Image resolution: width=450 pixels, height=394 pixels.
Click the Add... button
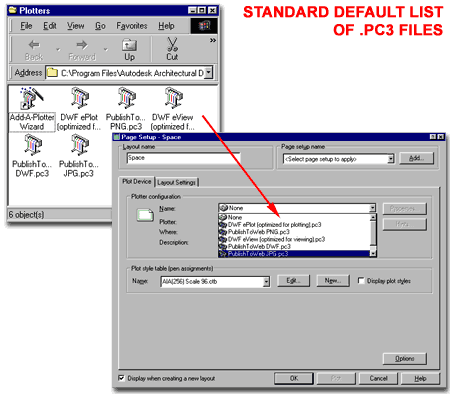tap(417, 158)
